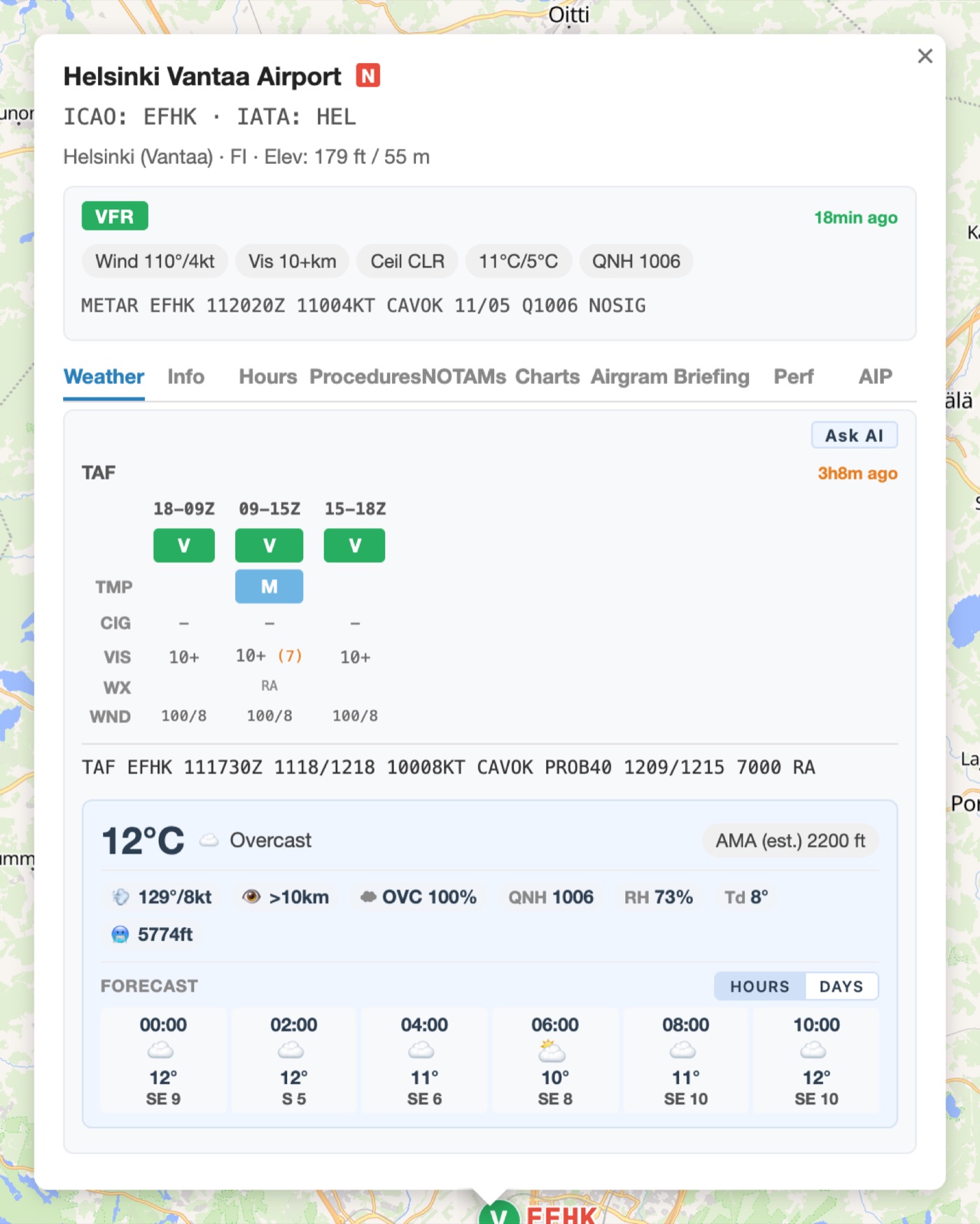Click the 3h8m ago TAF age
980x1224 pixels.
857,473
